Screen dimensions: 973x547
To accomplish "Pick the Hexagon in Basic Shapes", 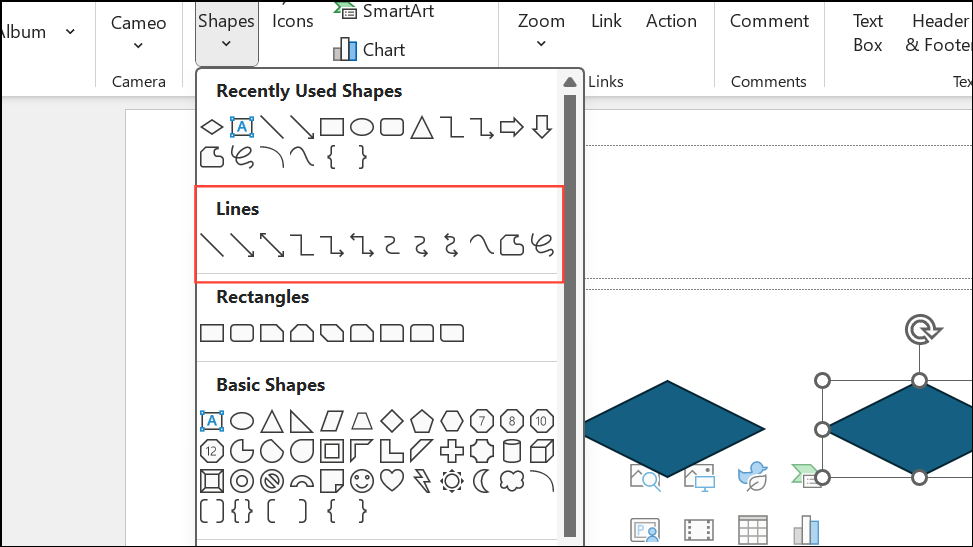I will point(452,421).
